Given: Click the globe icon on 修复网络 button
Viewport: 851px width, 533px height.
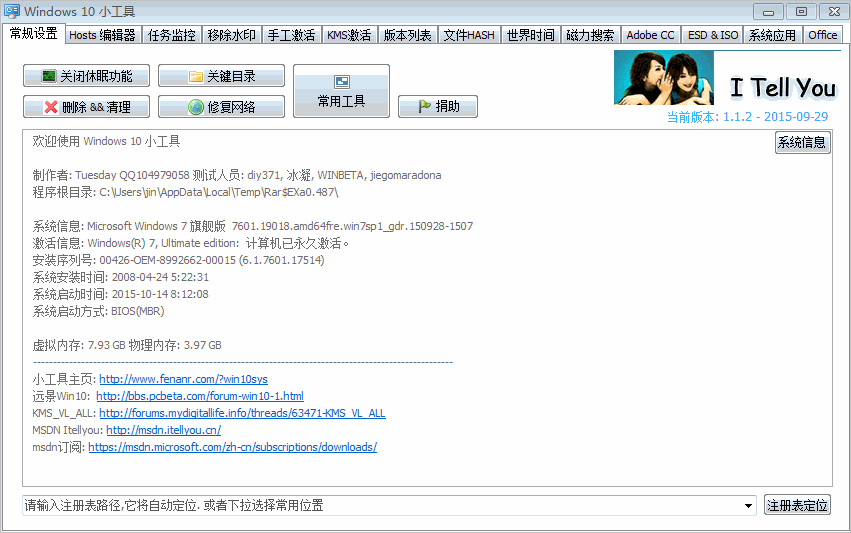Looking at the screenshot, I should click(x=195, y=107).
